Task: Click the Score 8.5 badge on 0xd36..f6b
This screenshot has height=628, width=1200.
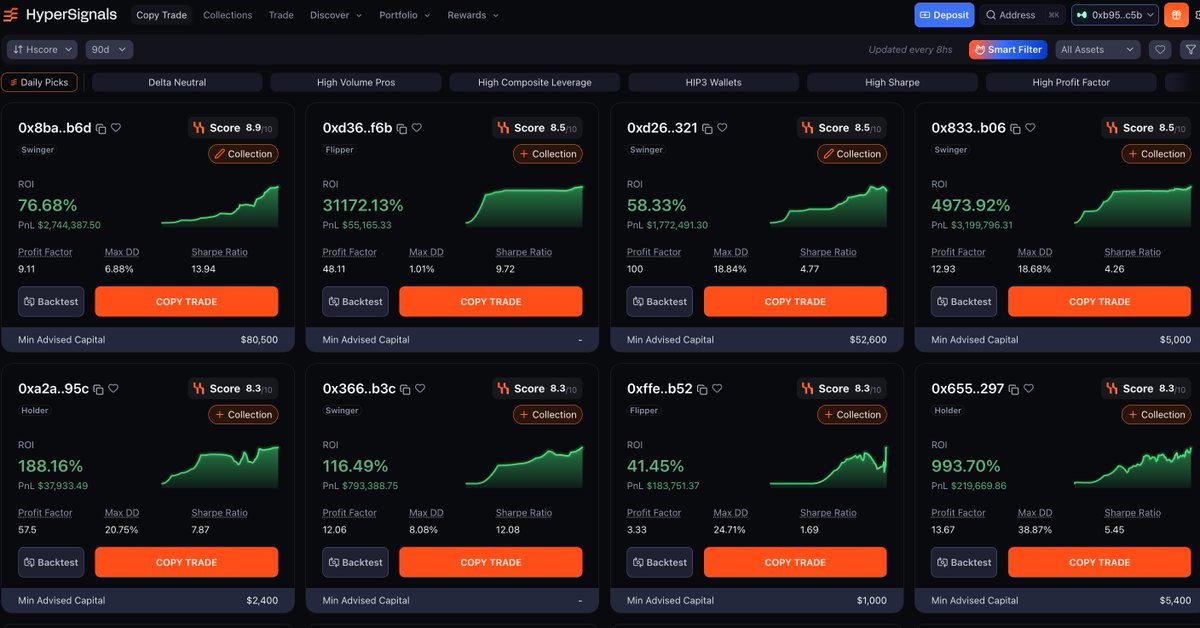Action: click(537, 128)
